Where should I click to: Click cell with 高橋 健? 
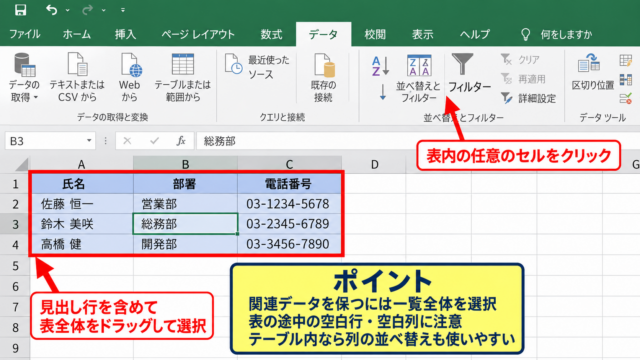[82, 244]
